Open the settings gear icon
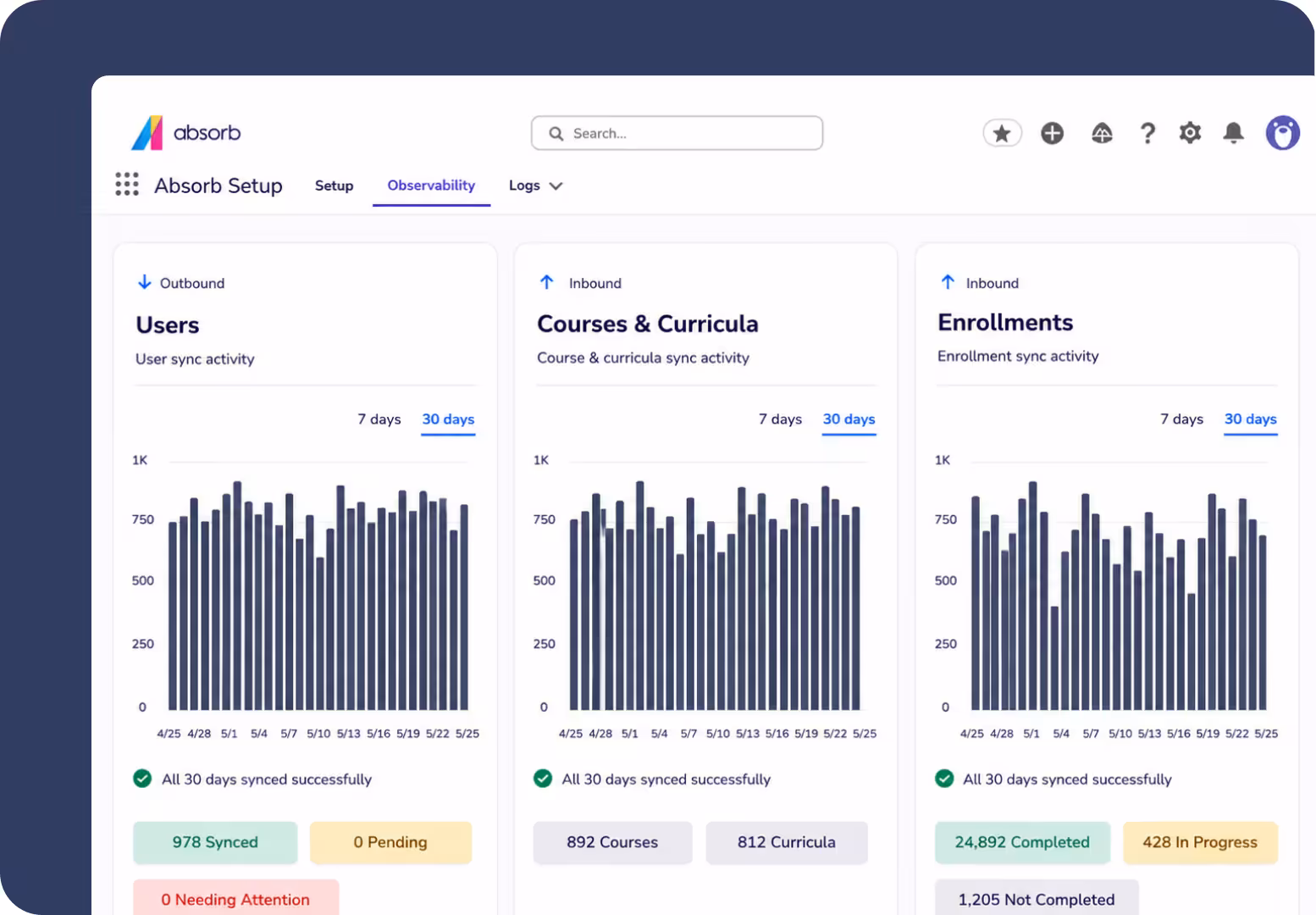 tap(1190, 133)
